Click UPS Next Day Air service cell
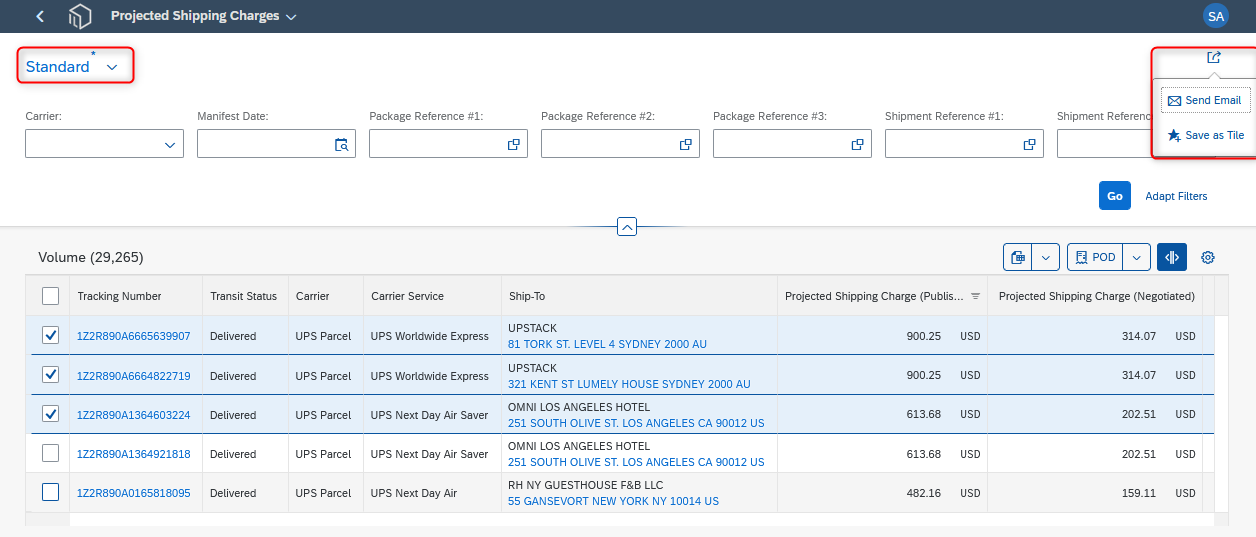 pos(414,493)
